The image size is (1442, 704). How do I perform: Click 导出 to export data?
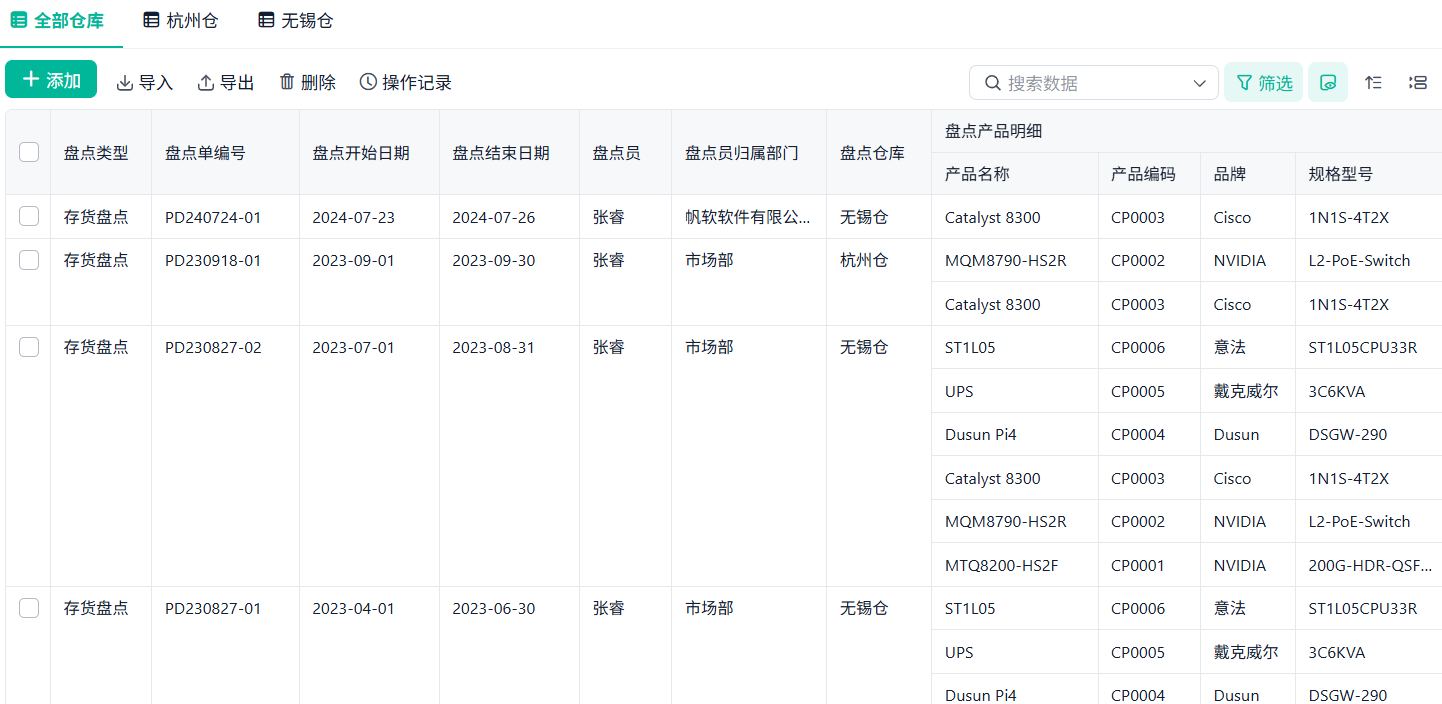226,82
